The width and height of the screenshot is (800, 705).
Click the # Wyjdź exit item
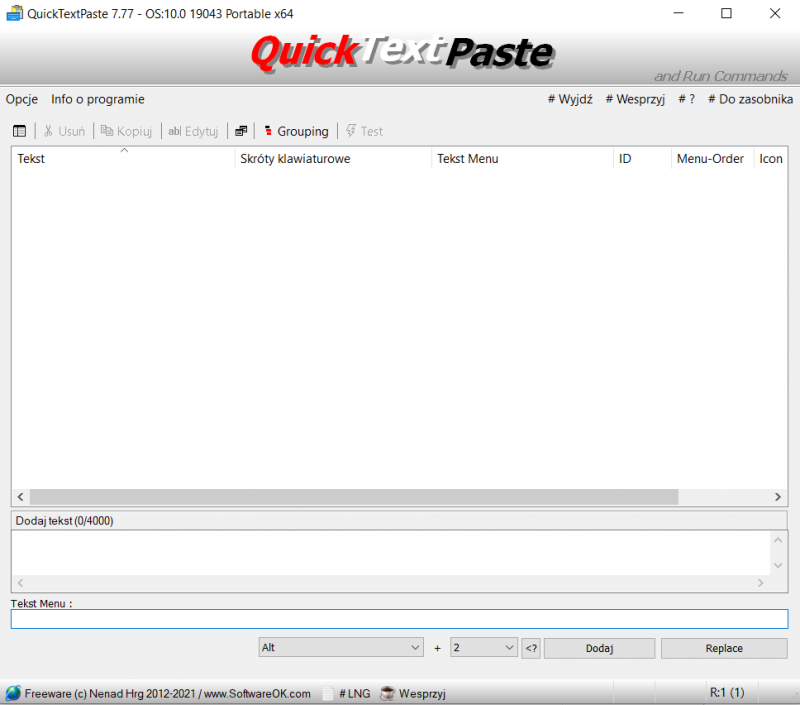[x=570, y=99]
